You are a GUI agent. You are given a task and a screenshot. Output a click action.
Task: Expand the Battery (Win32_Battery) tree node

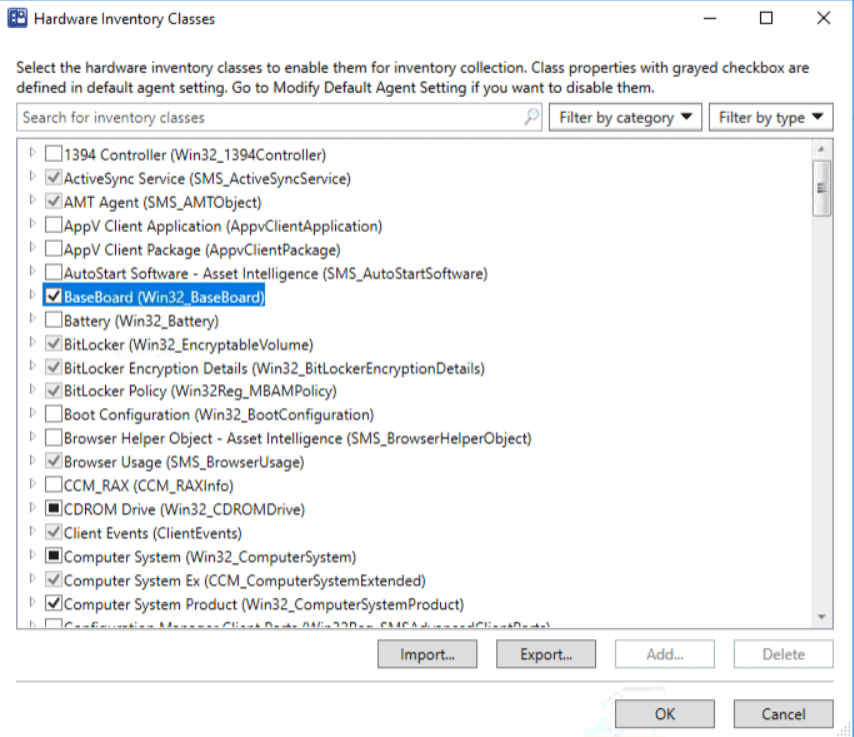(x=30, y=320)
